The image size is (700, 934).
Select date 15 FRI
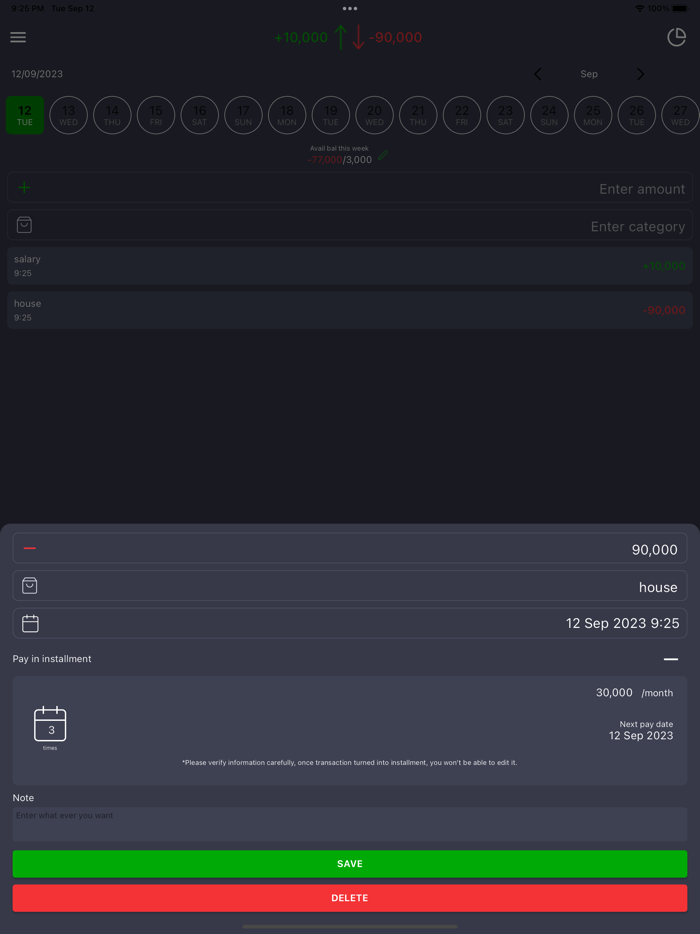pos(156,115)
